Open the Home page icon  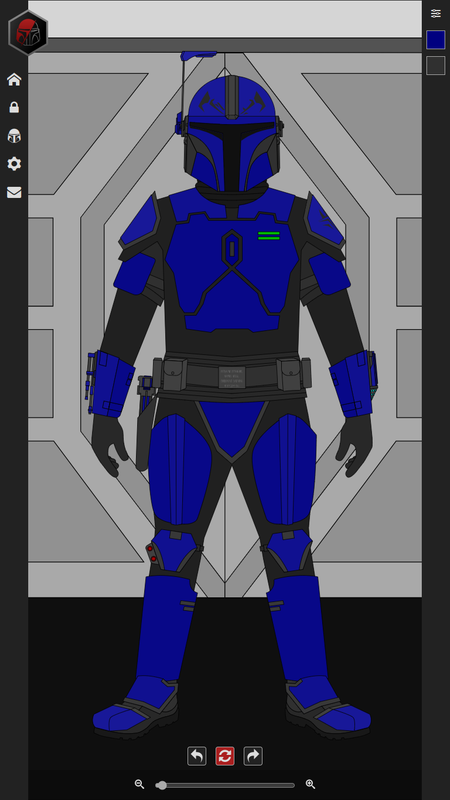[14, 80]
